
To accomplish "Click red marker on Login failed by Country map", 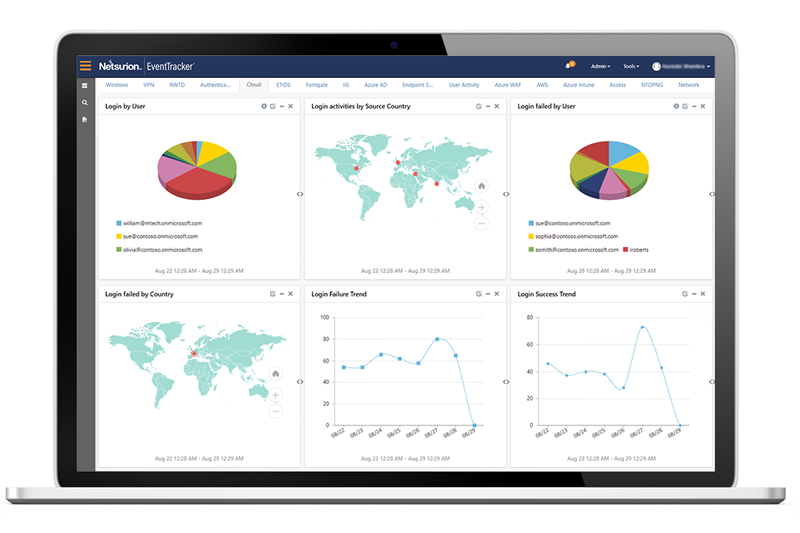I will [194, 353].
